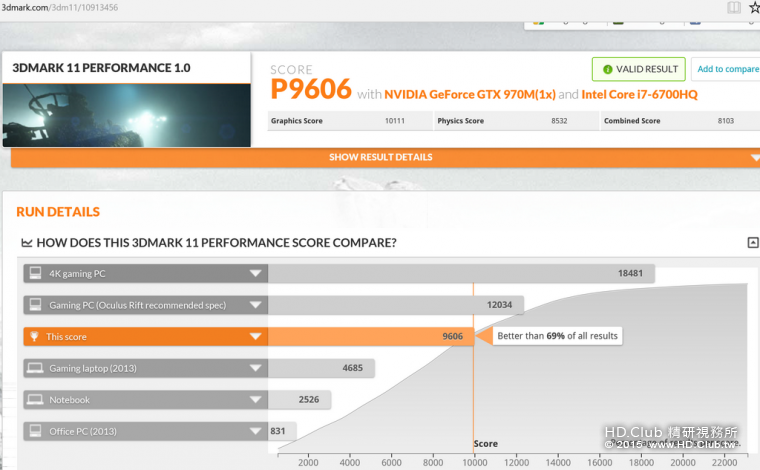Click the Score axis label on chart

(x=486, y=443)
